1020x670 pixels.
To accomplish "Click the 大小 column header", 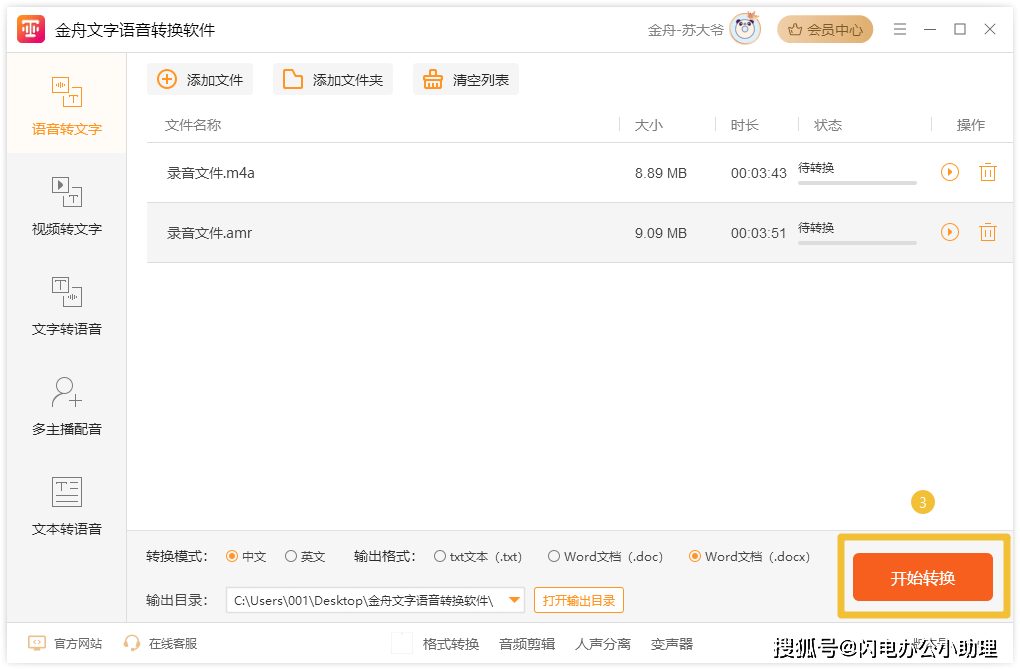I will click(649, 125).
